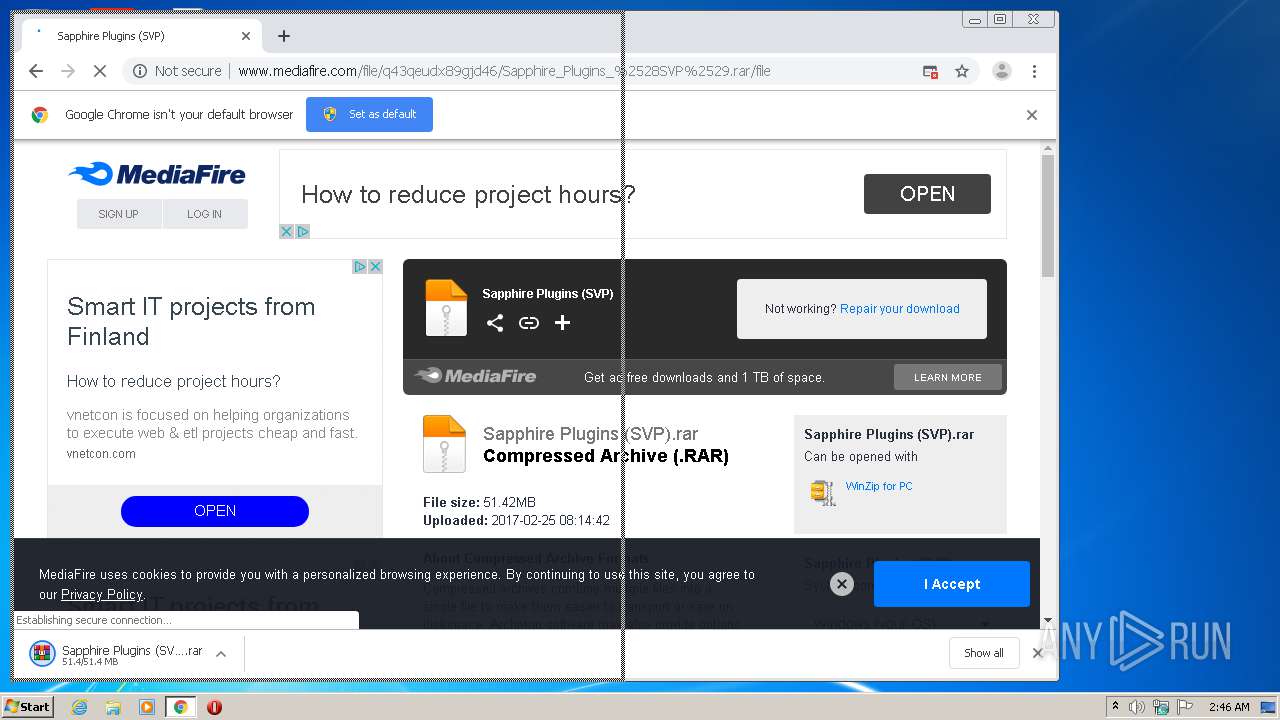Expand download item options chevron

coord(221,654)
